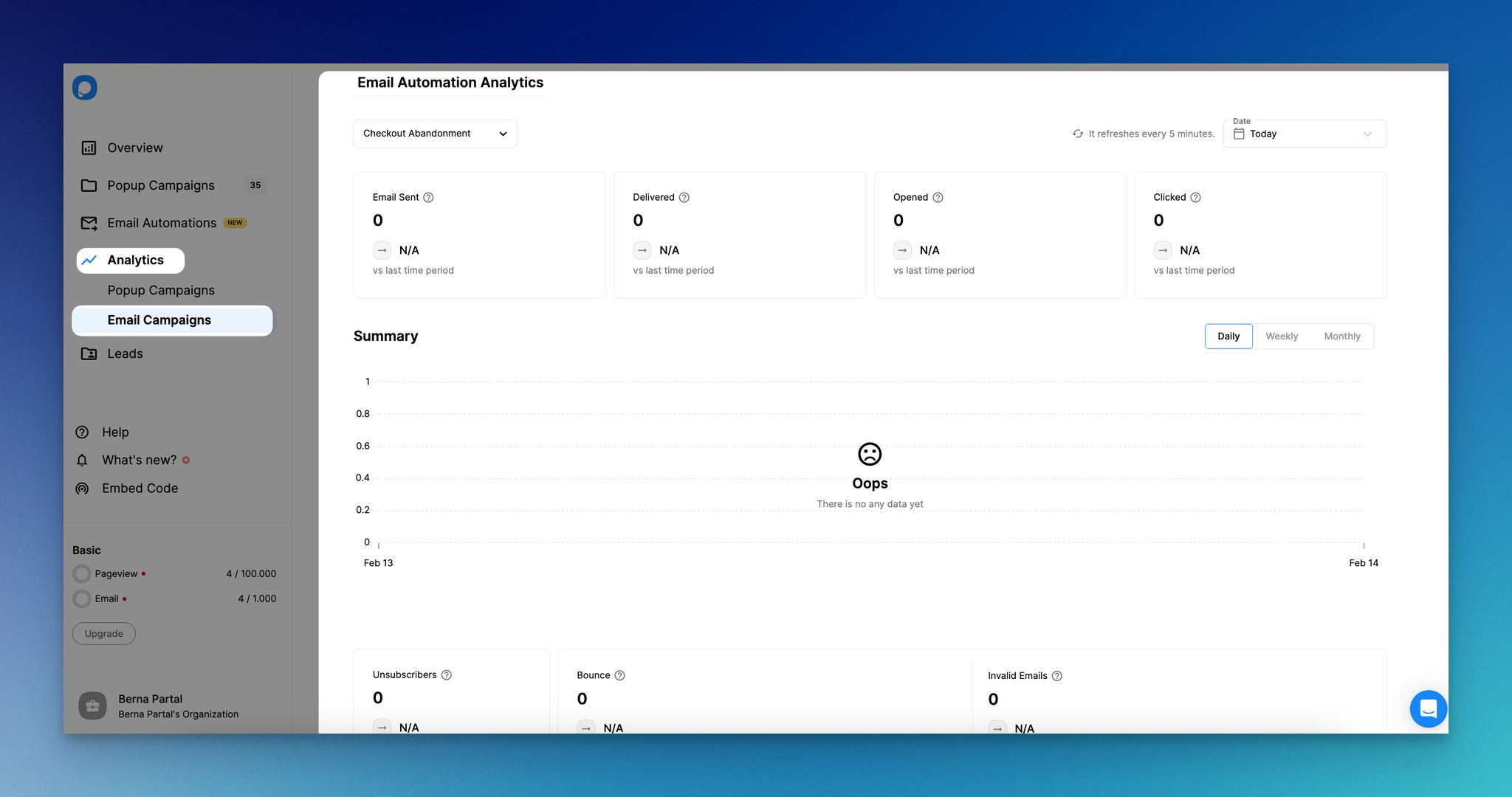Viewport: 1512px width, 797px height.
Task: Click the Date dropdown chevron arrow
Action: point(1367,134)
